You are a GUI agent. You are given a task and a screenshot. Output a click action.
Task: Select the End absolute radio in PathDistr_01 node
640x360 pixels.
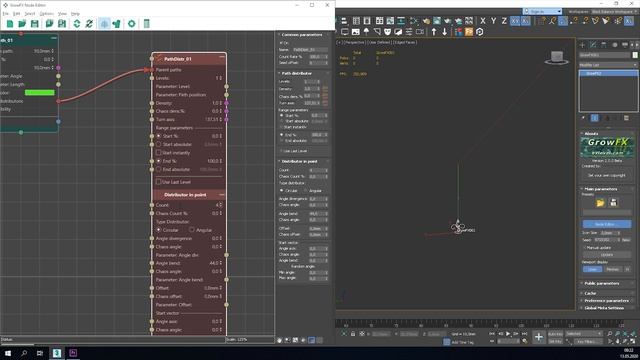click(x=159, y=169)
